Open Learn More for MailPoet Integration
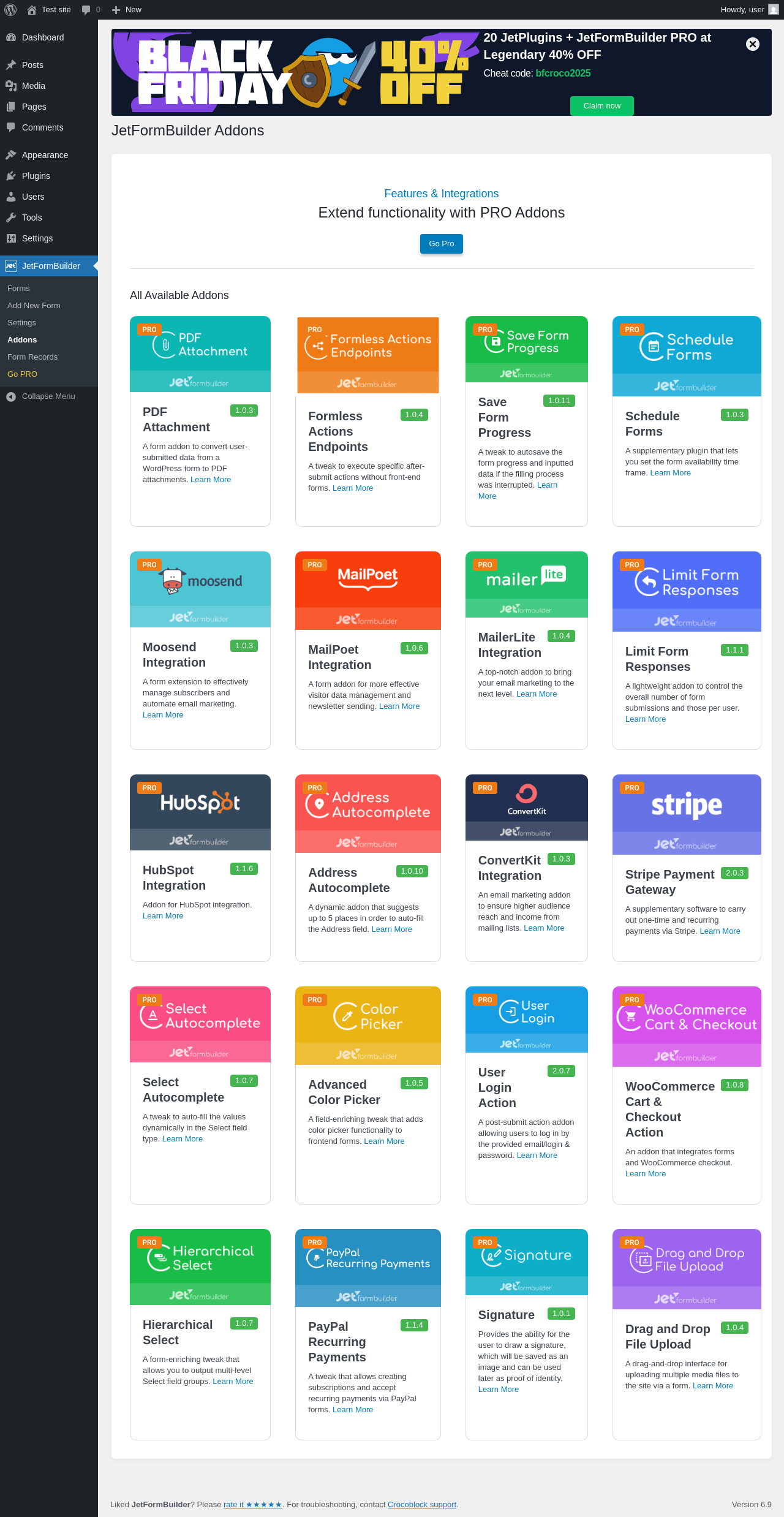 [399, 706]
